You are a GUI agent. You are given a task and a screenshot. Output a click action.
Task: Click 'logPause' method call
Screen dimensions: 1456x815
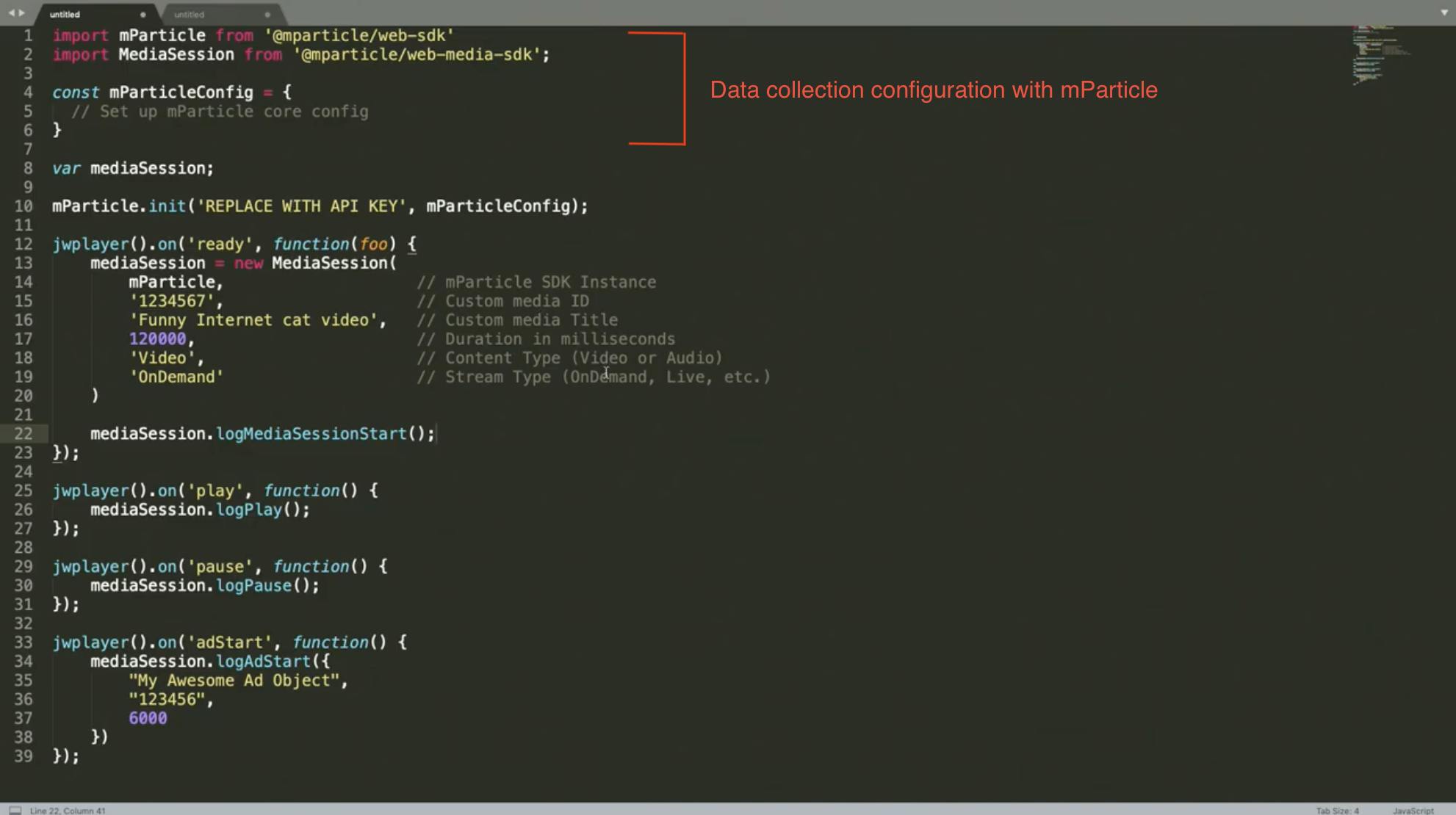(253, 586)
